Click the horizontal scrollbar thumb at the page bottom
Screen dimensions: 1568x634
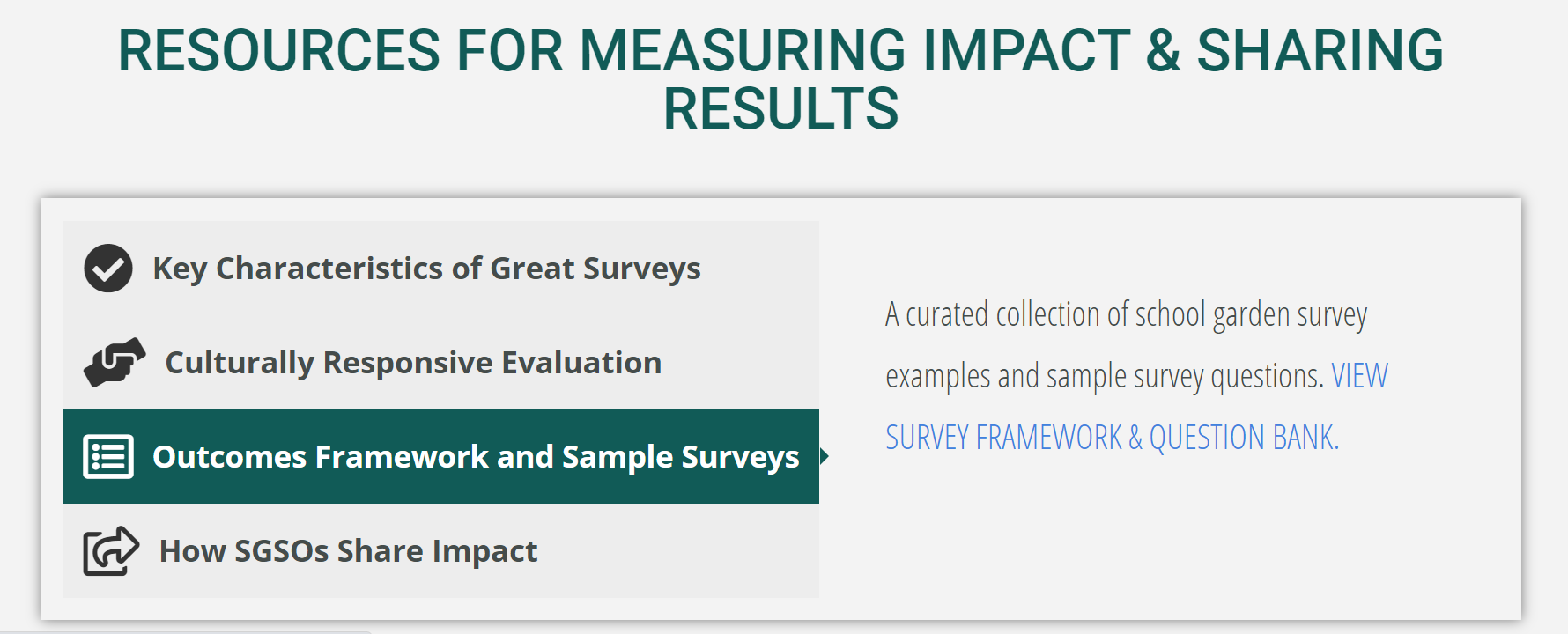pyautogui.click(x=185, y=631)
